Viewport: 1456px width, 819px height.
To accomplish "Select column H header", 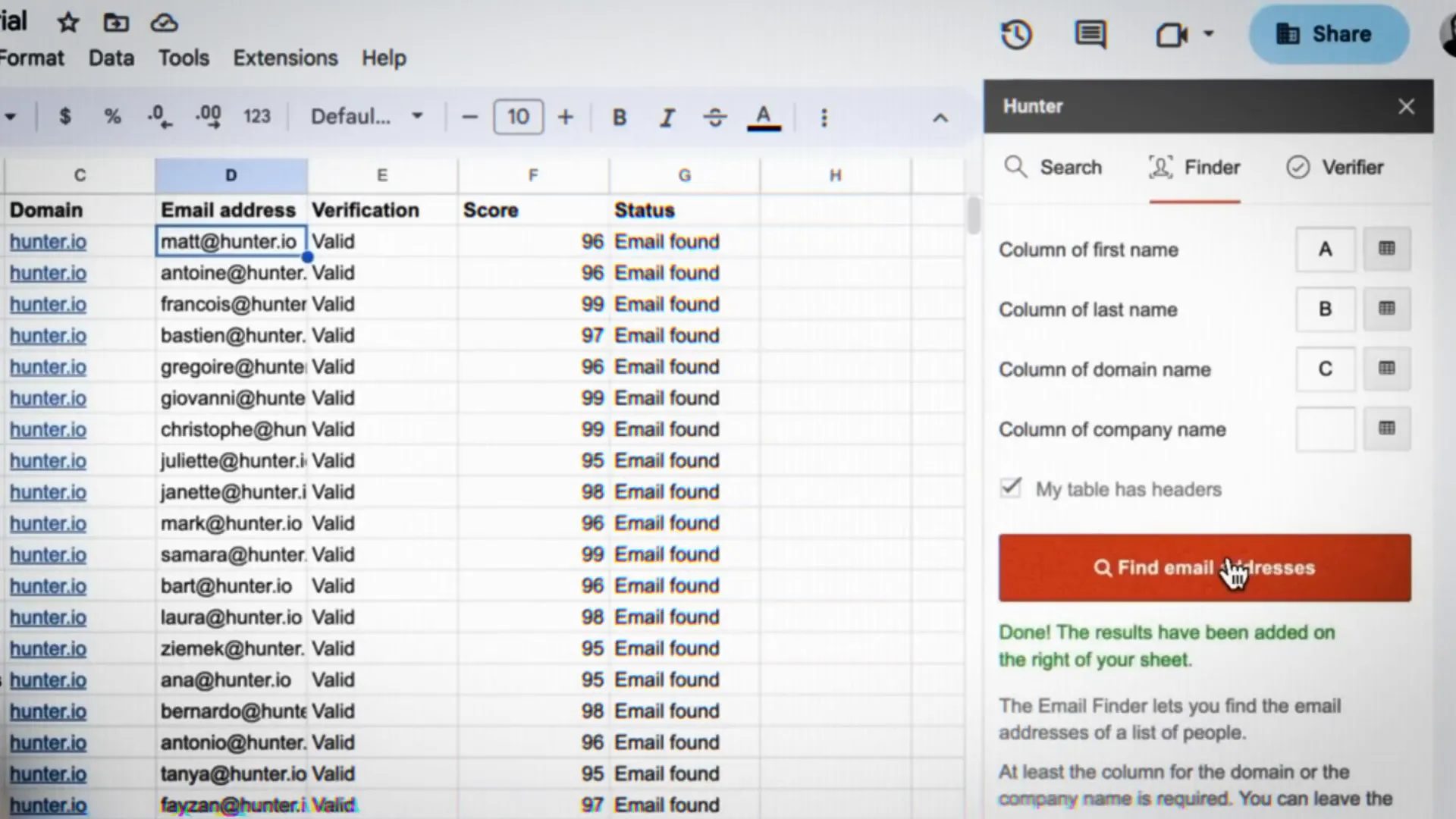I will coord(835,176).
